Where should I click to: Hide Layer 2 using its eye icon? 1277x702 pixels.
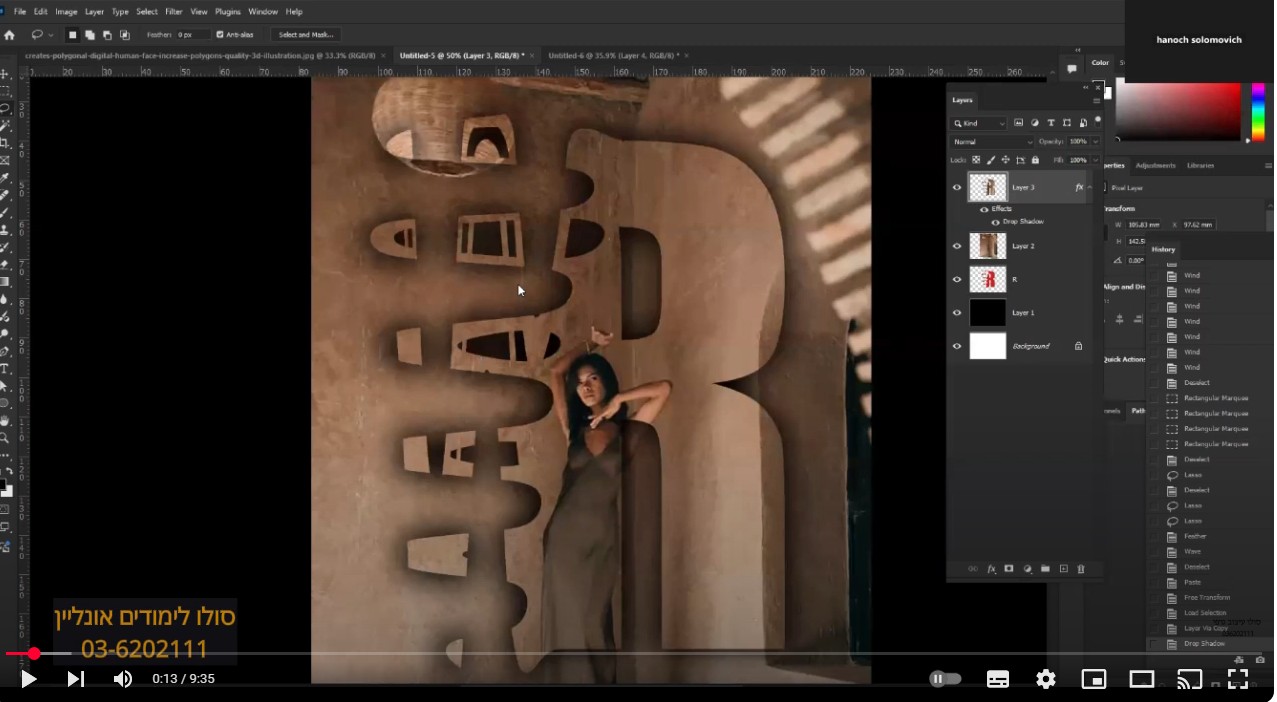click(x=957, y=246)
